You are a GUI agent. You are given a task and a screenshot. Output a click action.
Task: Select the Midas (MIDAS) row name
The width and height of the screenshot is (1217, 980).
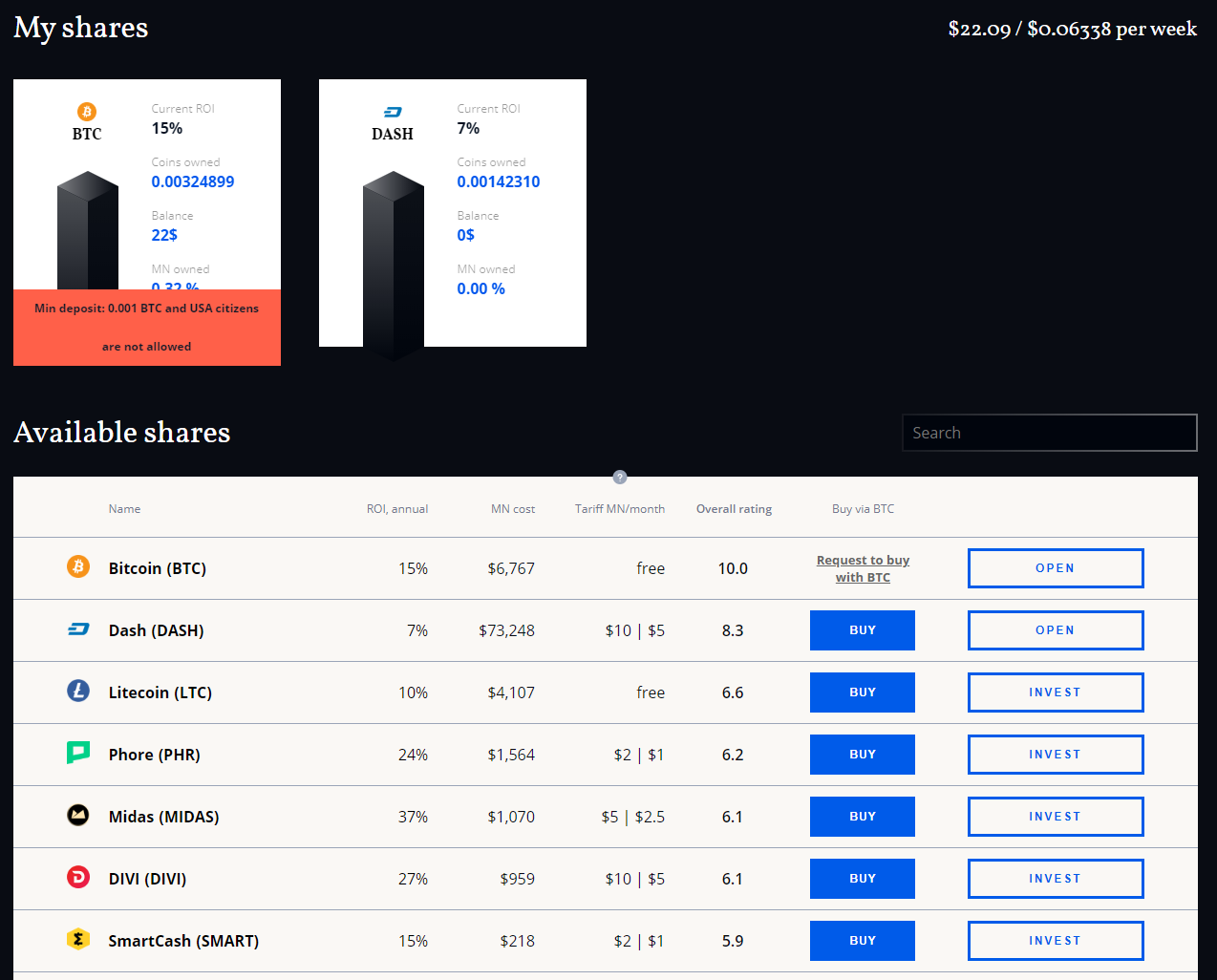click(x=163, y=817)
